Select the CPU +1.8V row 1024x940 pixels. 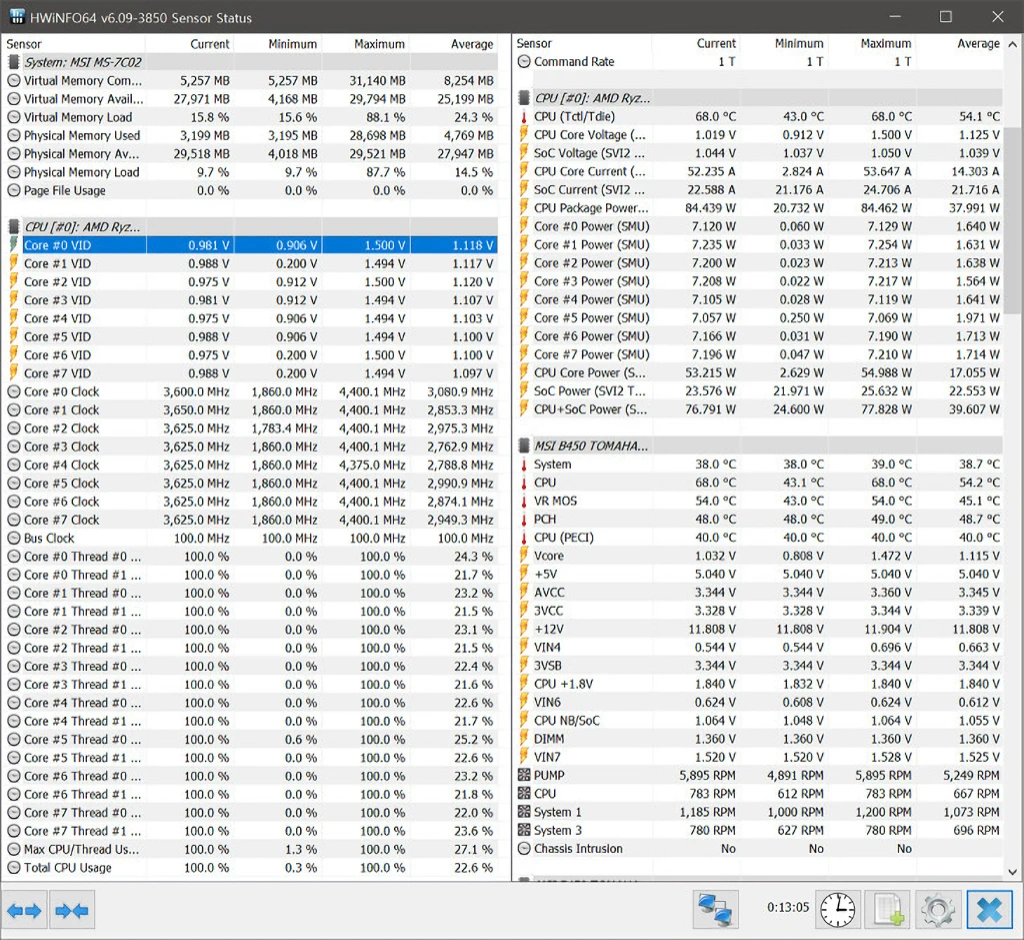(x=758, y=684)
